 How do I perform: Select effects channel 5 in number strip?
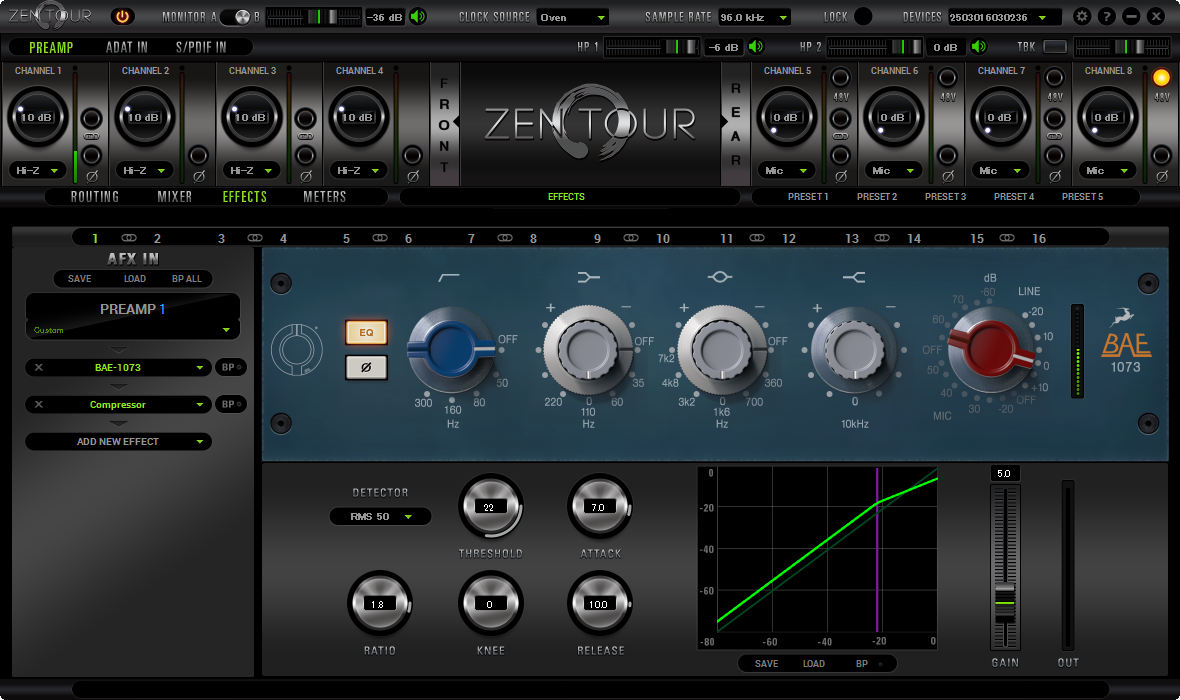[346, 239]
